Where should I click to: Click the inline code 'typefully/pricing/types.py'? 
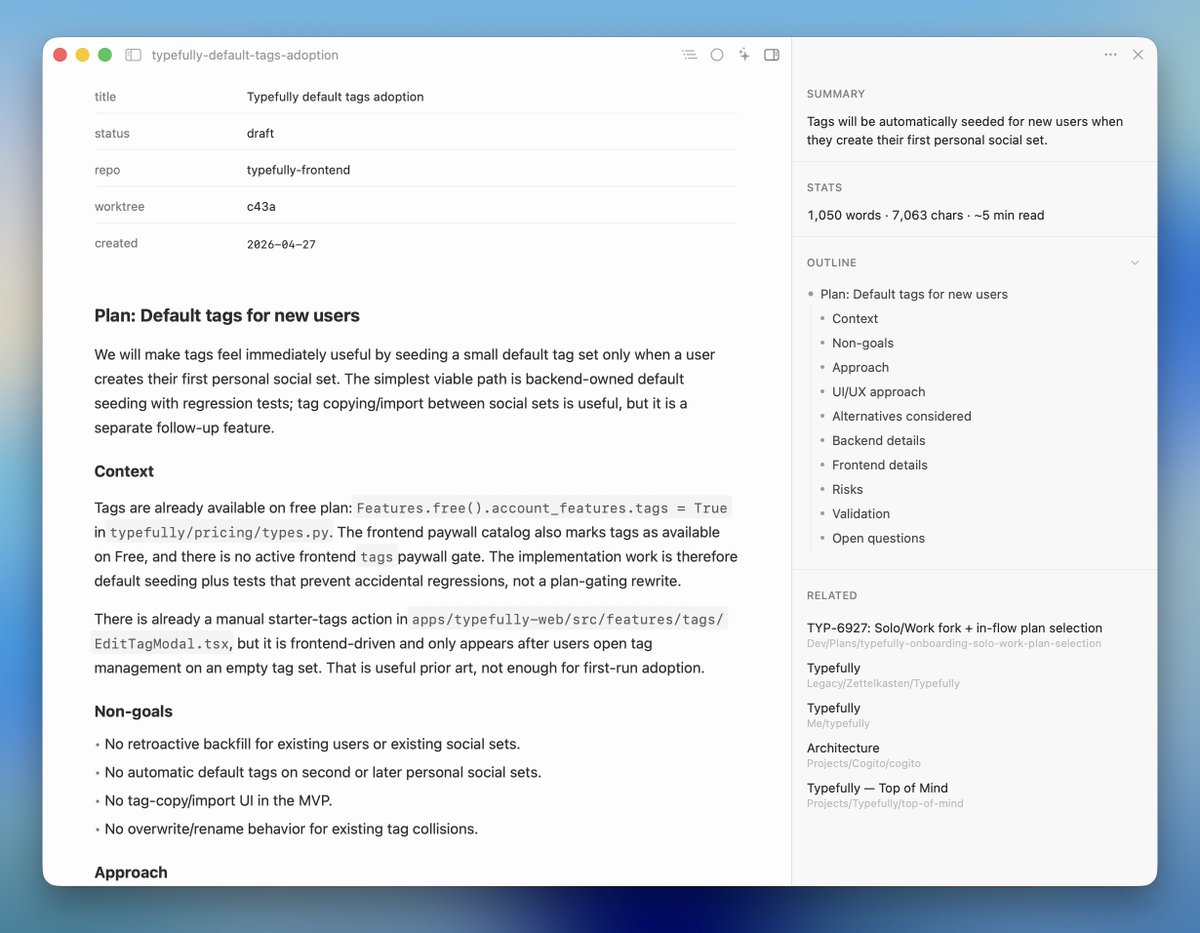[x=219, y=533]
